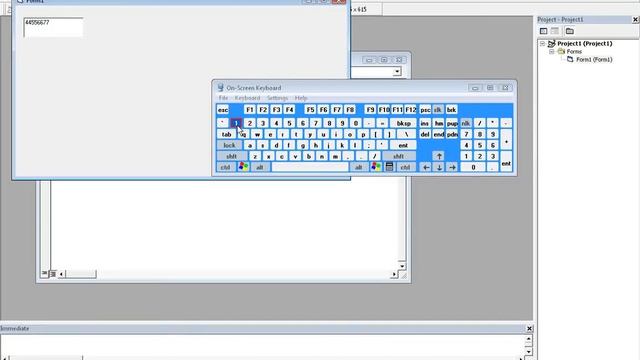The height and width of the screenshot is (360, 640).
Task: Click code window horizontal scrollbar right arrow
Action: pos(394,274)
